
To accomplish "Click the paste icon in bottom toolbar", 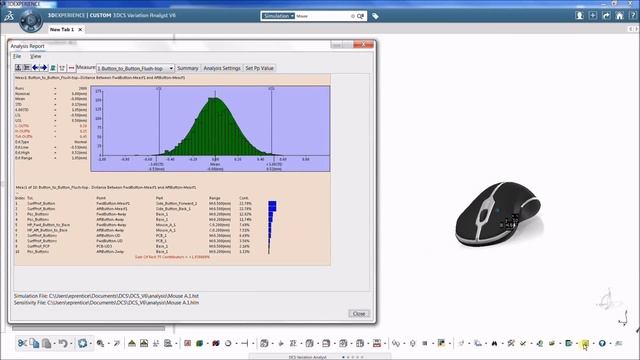I will coord(47,344).
